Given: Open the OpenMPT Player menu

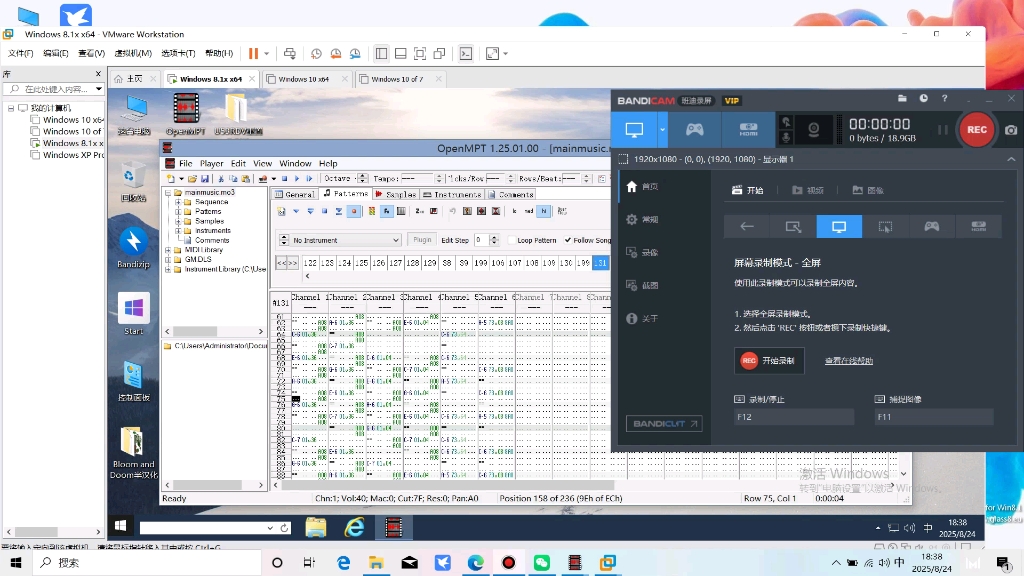Looking at the screenshot, I should 212,163.
